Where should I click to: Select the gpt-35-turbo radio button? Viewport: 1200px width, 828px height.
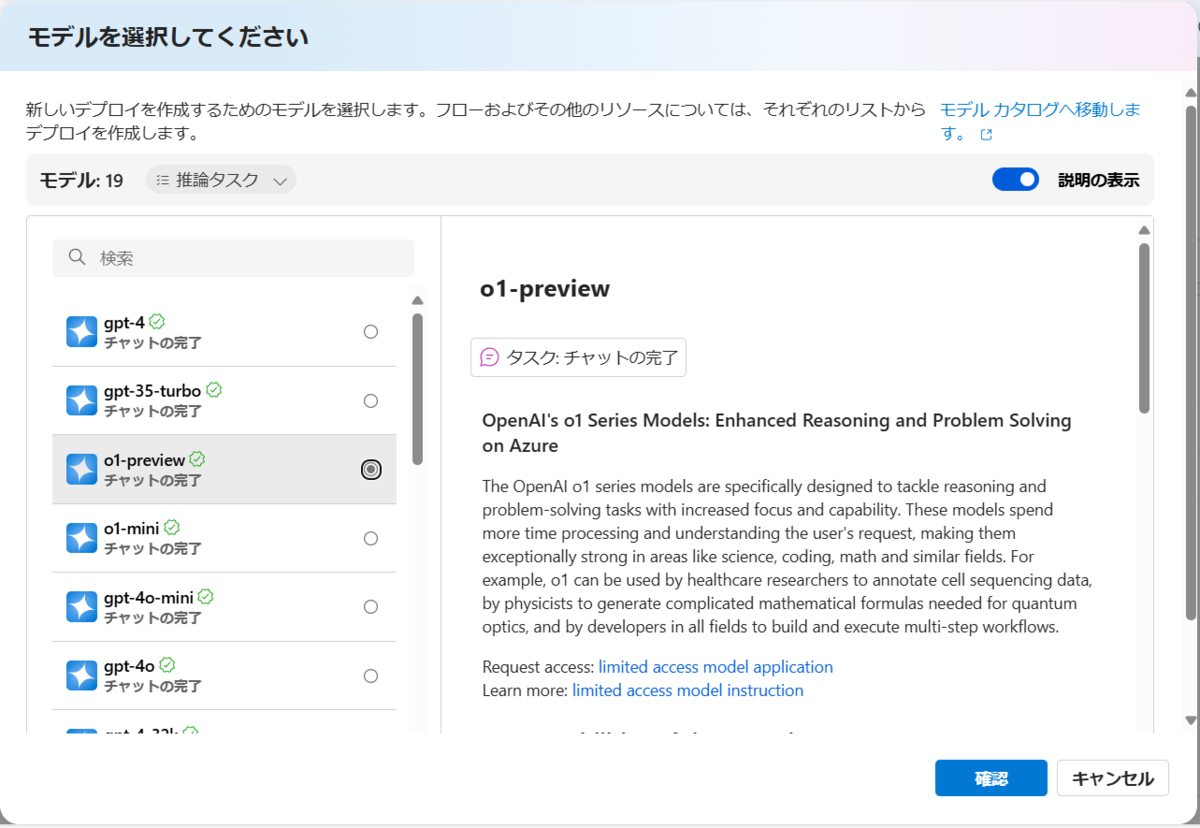point(371,401)
